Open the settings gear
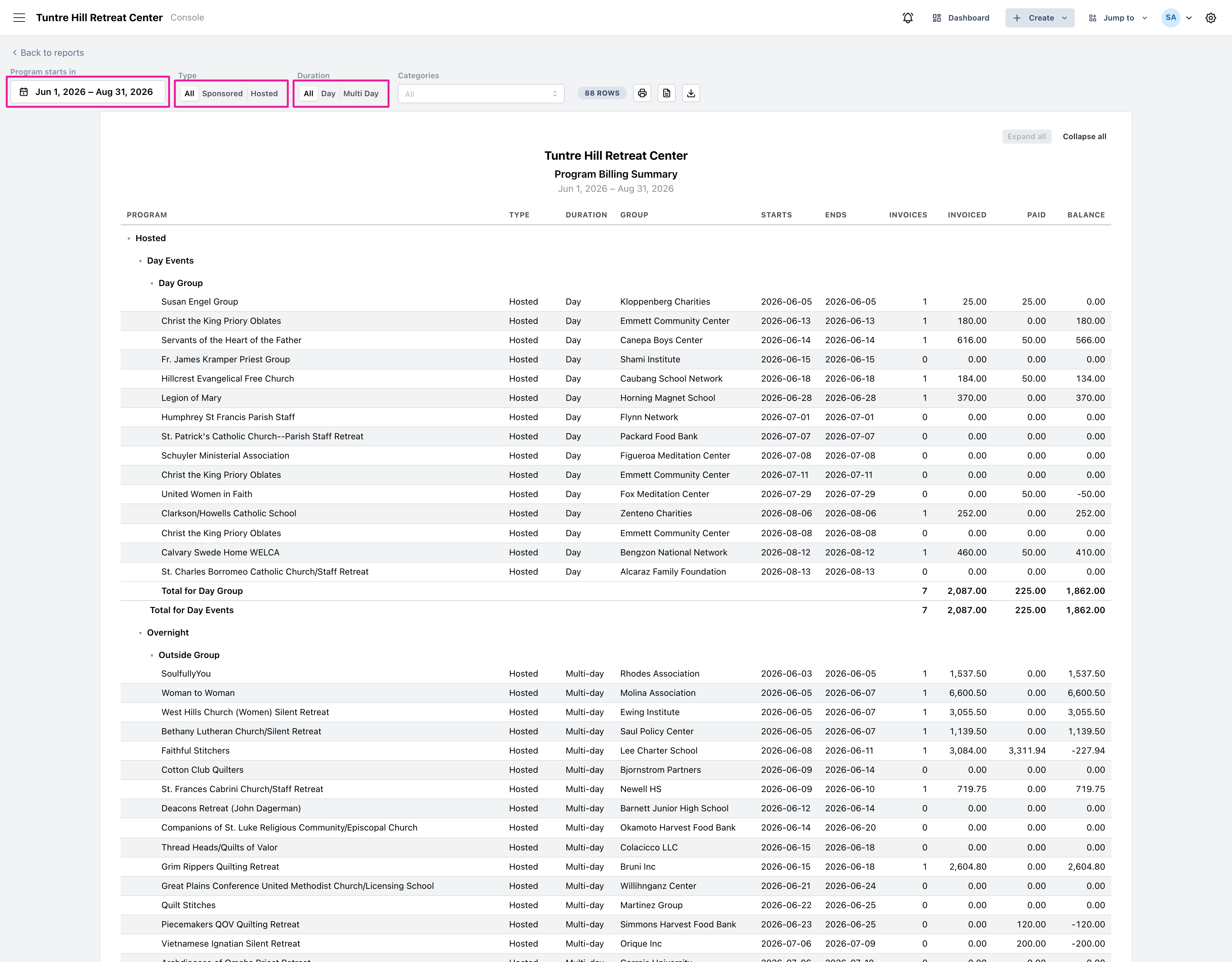Image resolution: width=1232 pixels, height=962 pixels. tap(1211, 18)
